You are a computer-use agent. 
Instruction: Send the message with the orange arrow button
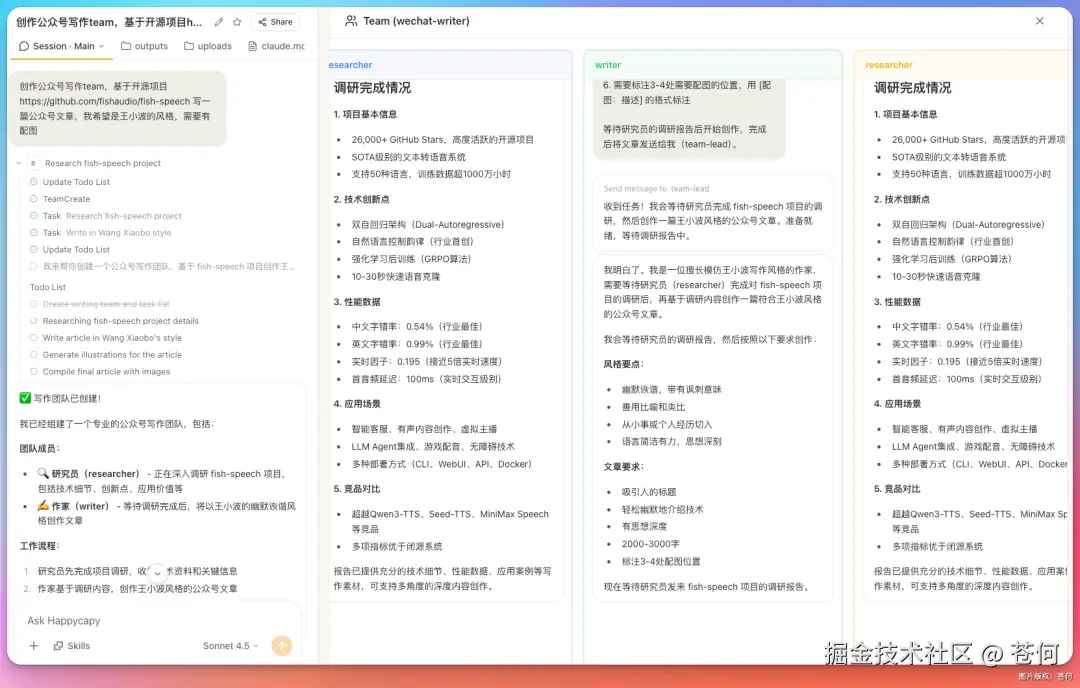click(x=281, y=645)
